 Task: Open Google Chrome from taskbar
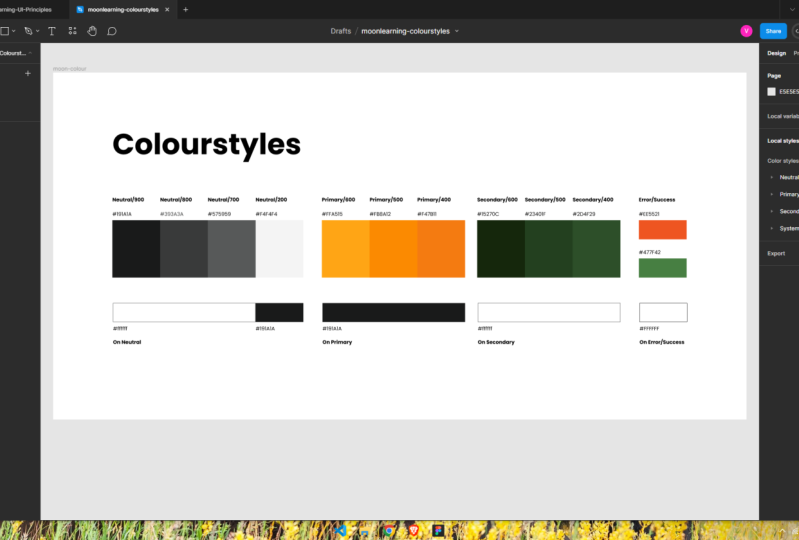389,531
